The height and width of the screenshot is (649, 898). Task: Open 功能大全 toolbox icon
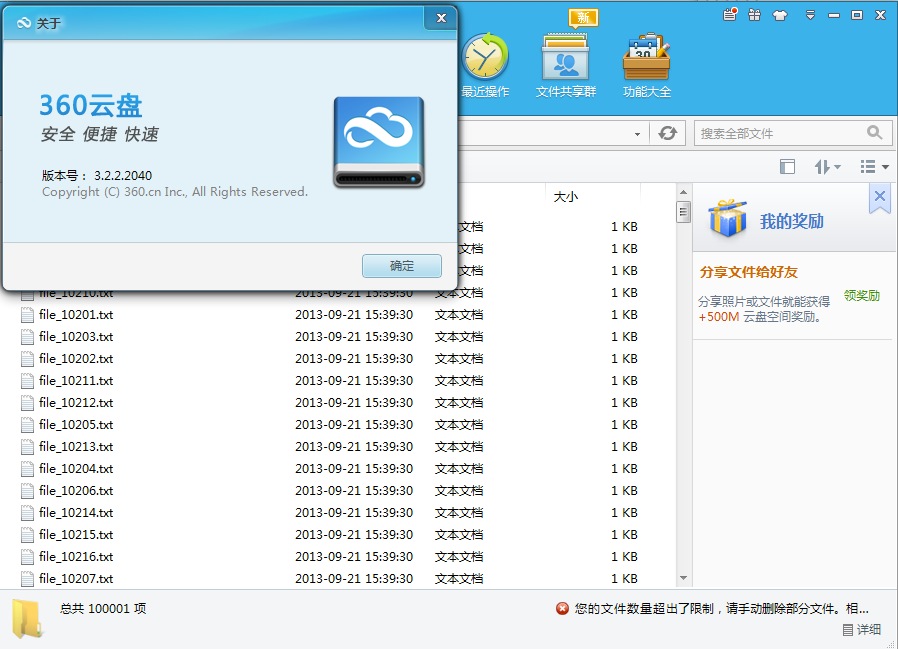coord(647,65)
